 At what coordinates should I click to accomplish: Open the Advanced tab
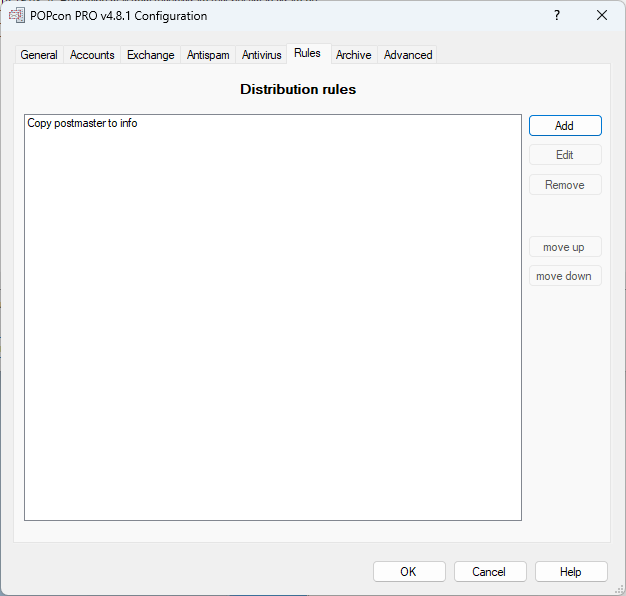pos(408,55)
